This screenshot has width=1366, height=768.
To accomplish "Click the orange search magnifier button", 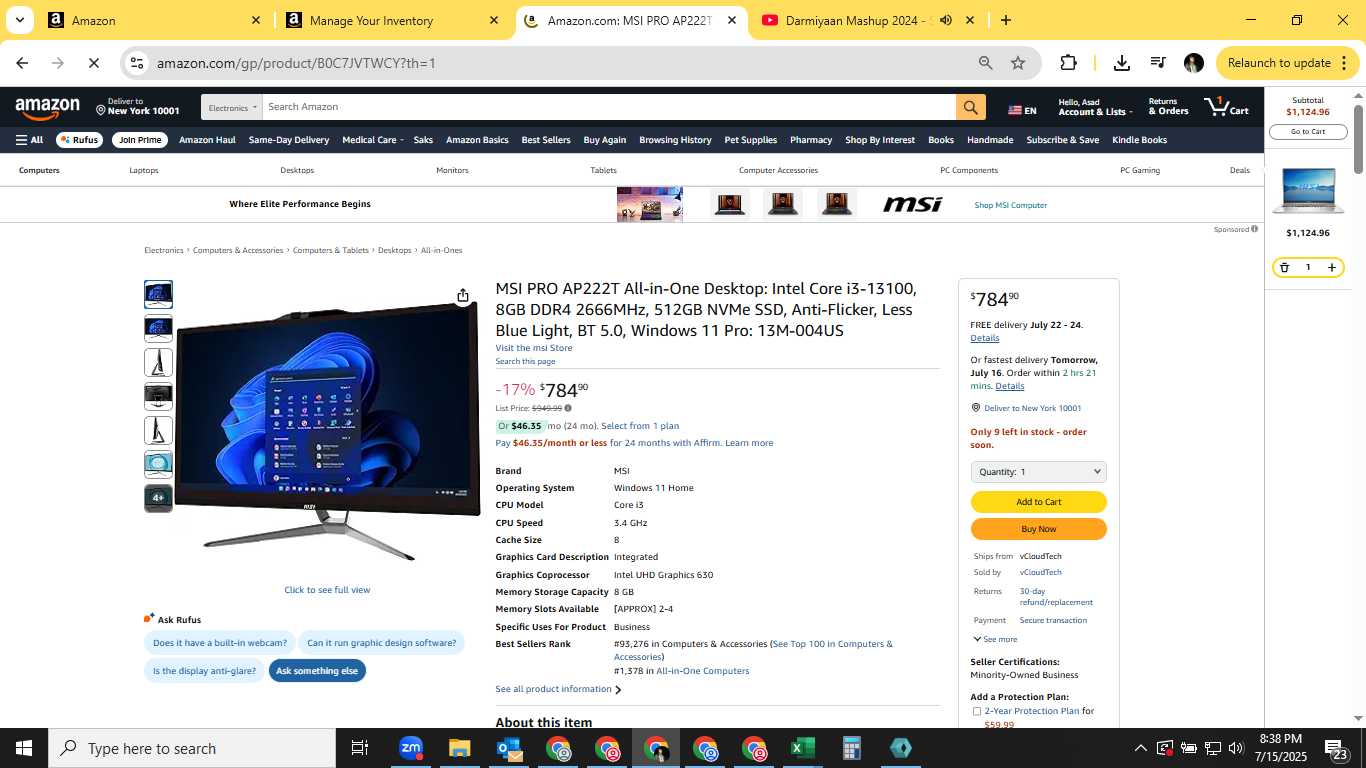I will click(x=970, y=107).
